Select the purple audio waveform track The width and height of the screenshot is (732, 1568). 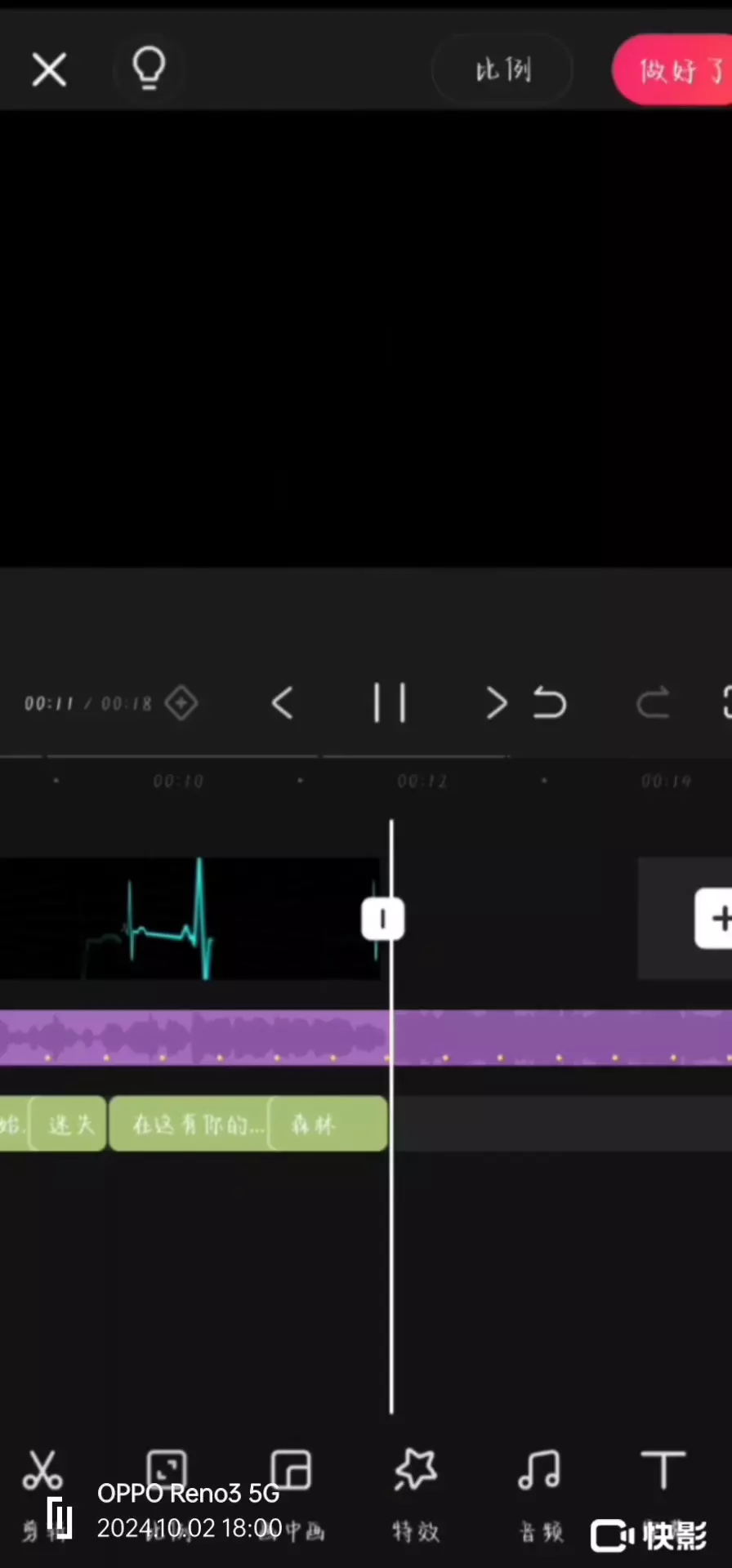pyautogui.click(x=366, y=1038)
